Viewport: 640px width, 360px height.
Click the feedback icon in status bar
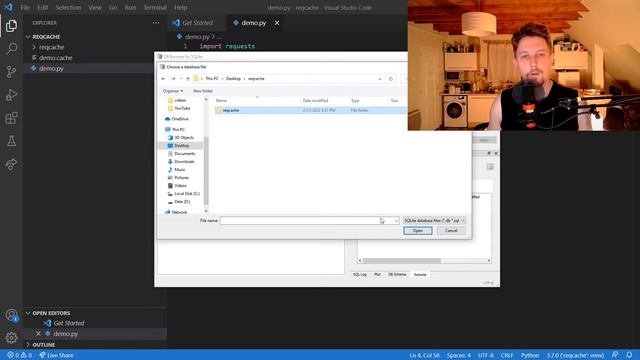pos(615,355)
